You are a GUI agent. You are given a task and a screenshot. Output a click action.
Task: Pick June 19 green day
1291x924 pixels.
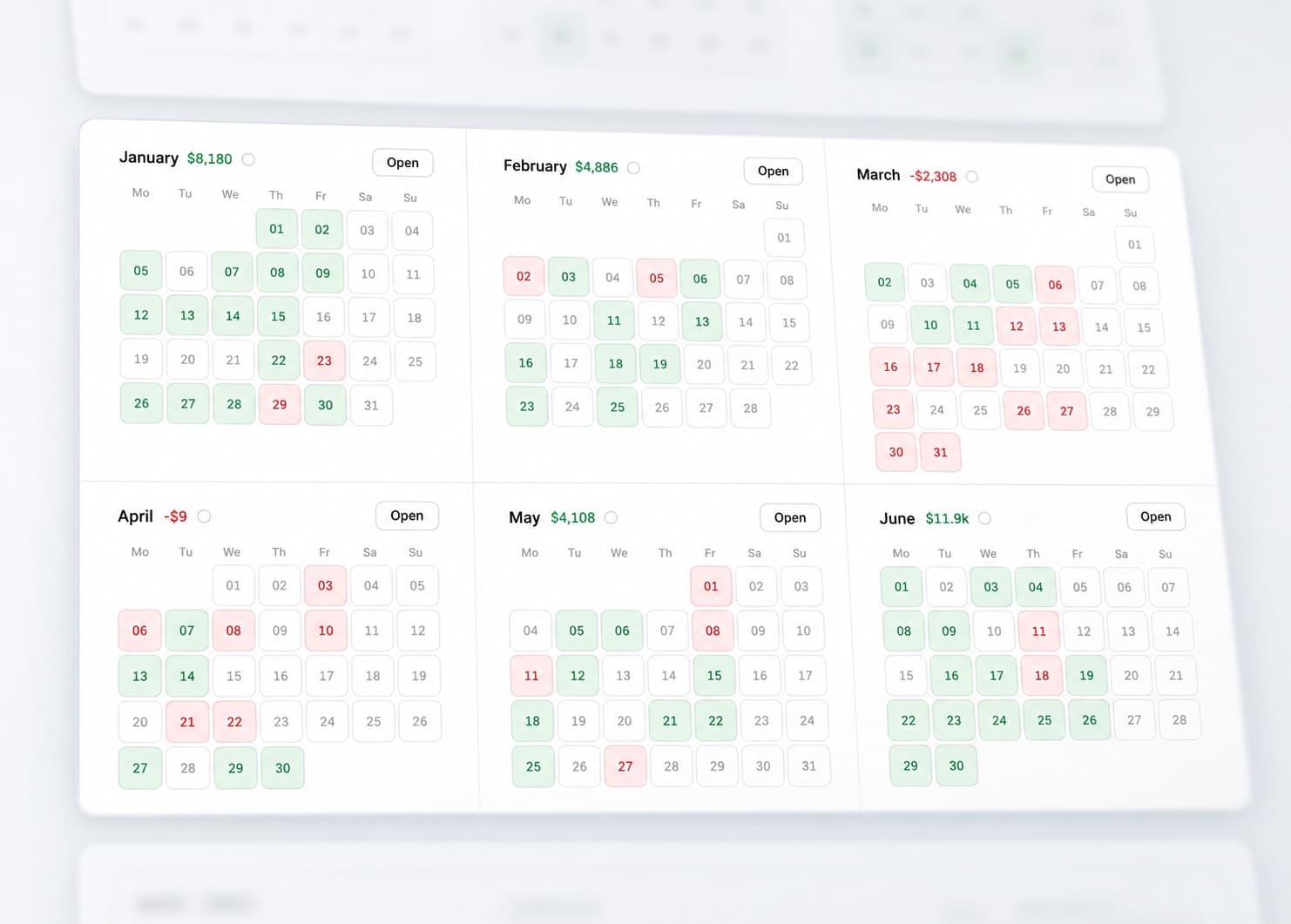[1086, 676]
